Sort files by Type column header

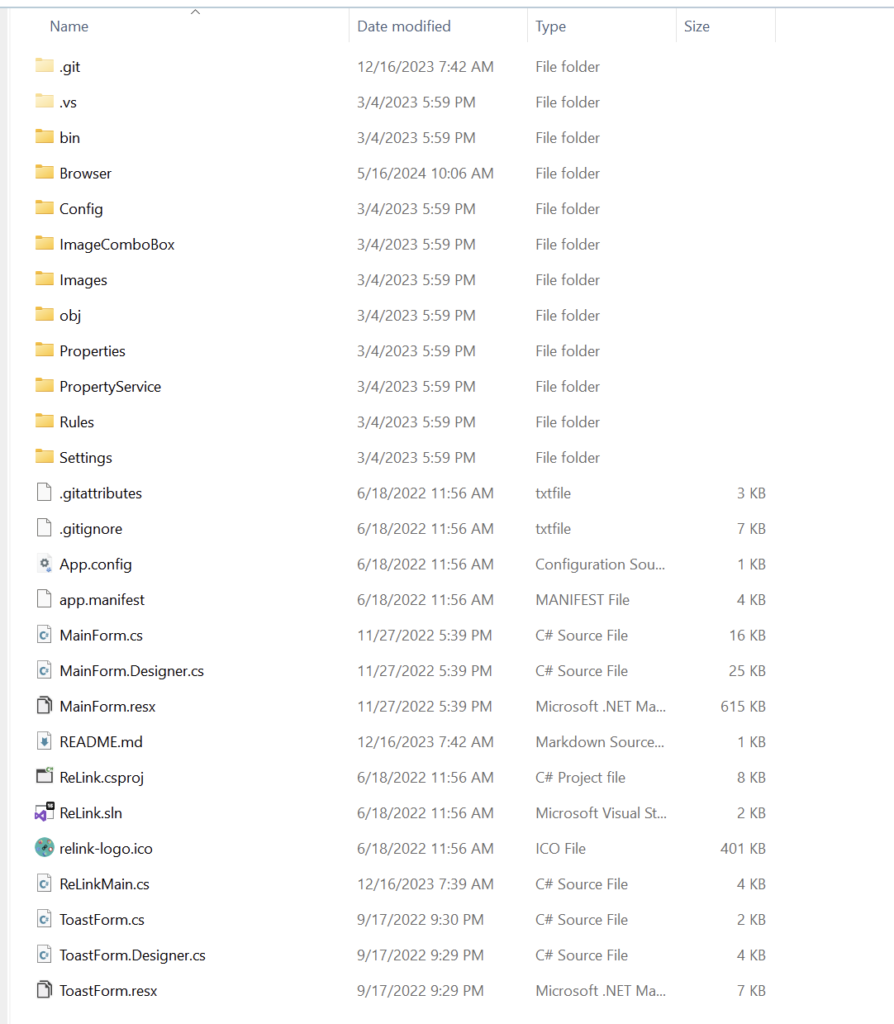coord(551,26)
